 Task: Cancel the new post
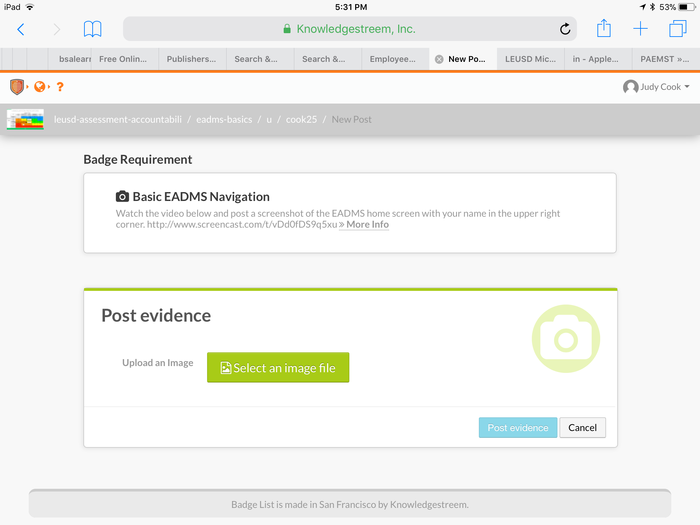click(582, 428)
